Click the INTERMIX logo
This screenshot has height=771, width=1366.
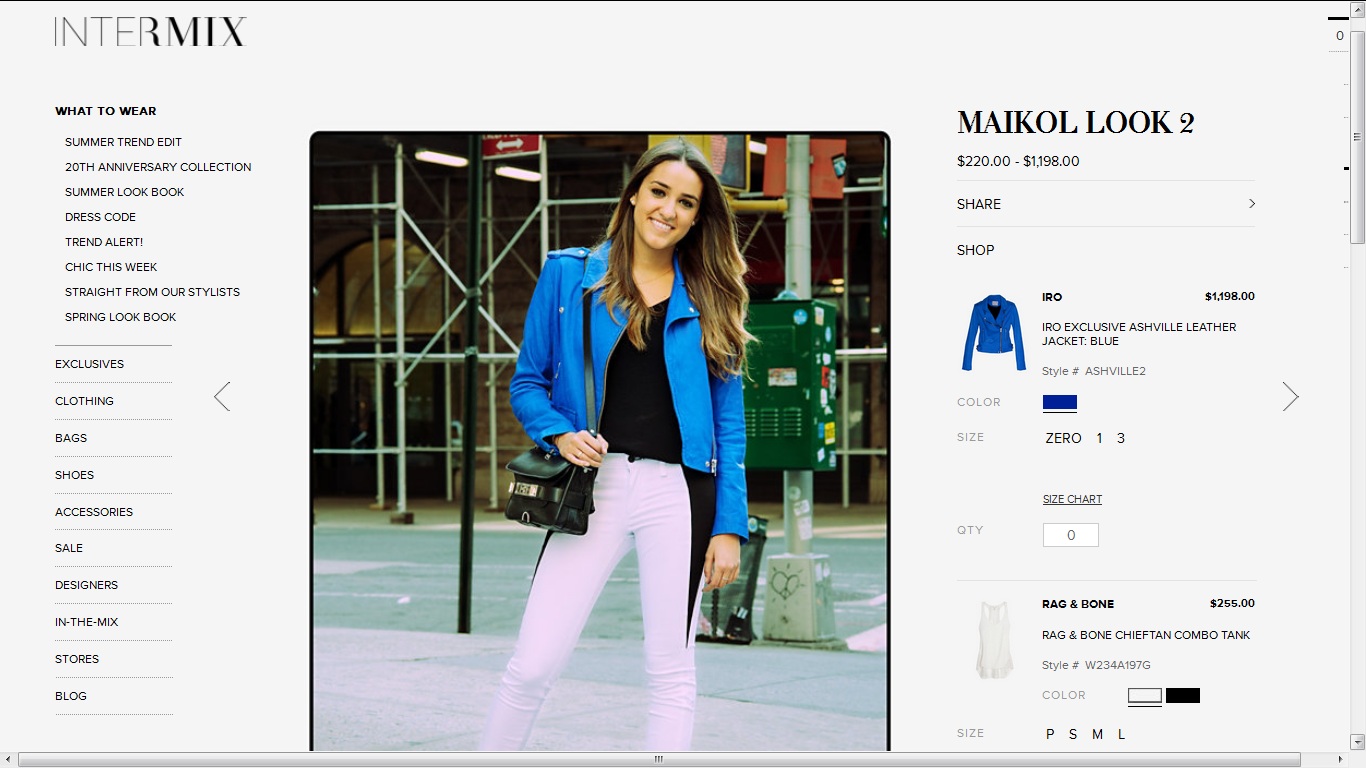[150, 32]
